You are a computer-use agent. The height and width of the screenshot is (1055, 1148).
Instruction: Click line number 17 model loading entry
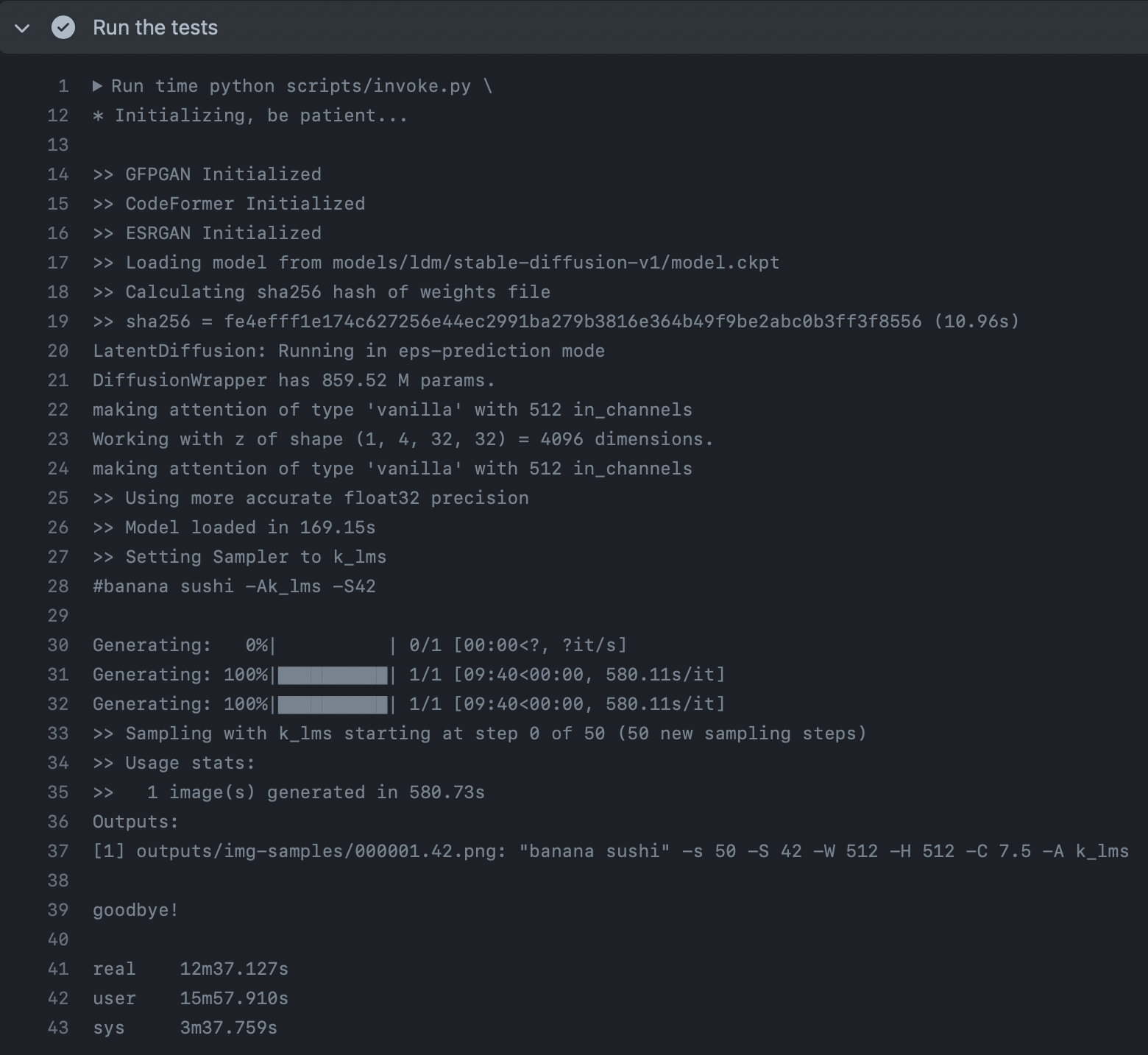pos(57,263)
